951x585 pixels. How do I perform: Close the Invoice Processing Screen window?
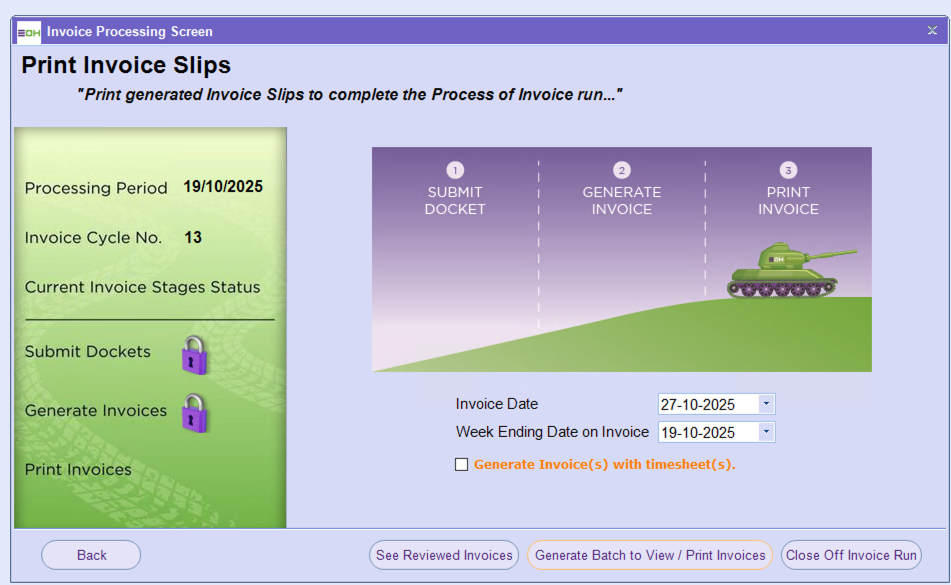932,31
